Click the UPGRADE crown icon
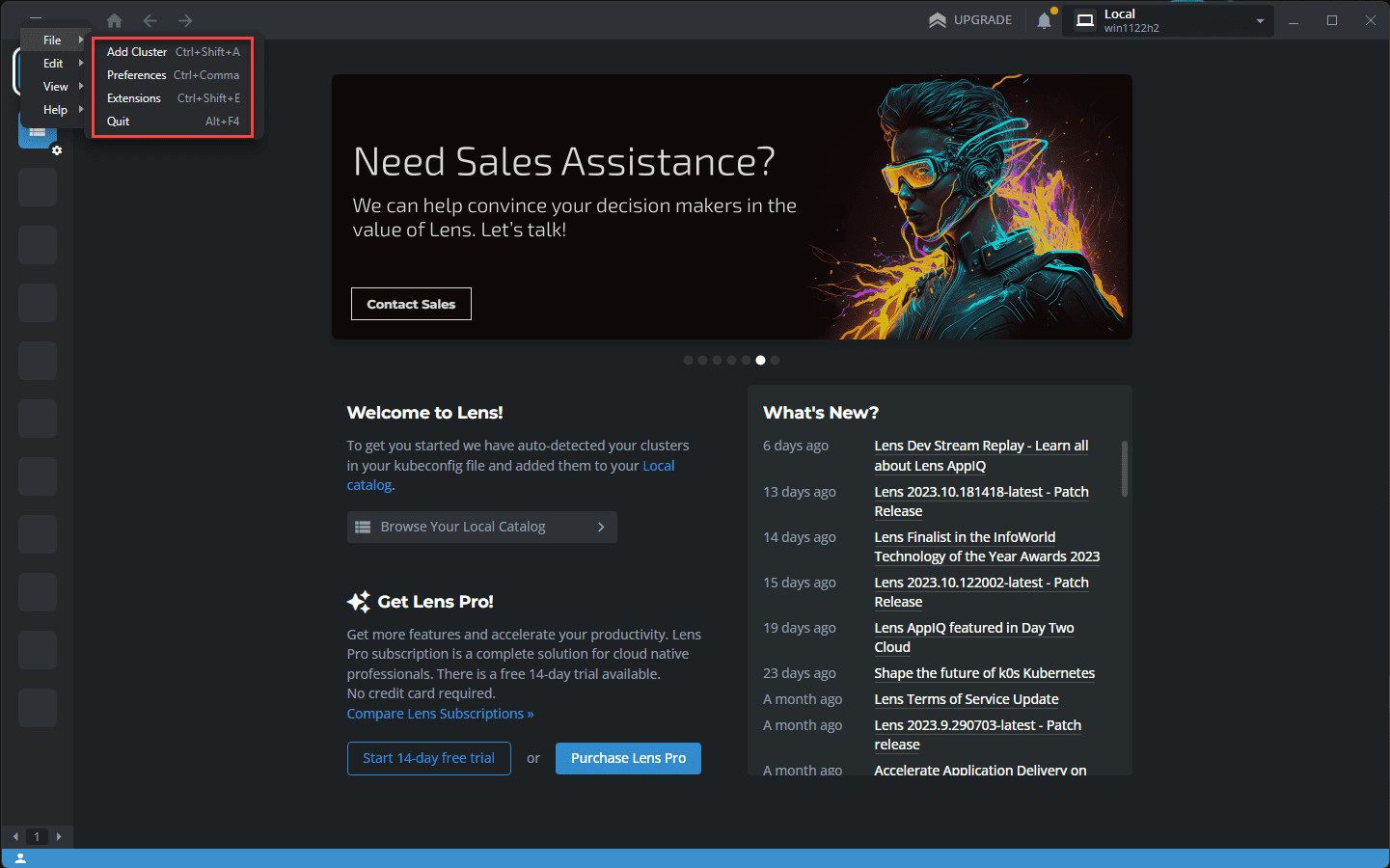Image resolution: width=1390 pixels, height=868 pixels. 937,20
